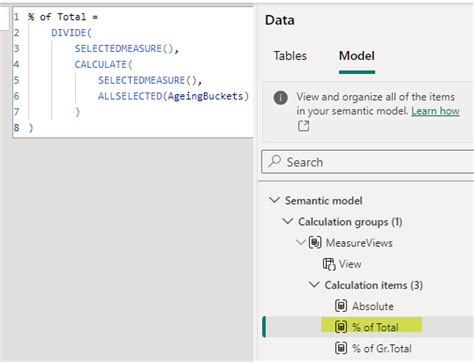Click closing parenthesis on line 8
The image size is (474, 362).
pos(31,128)
